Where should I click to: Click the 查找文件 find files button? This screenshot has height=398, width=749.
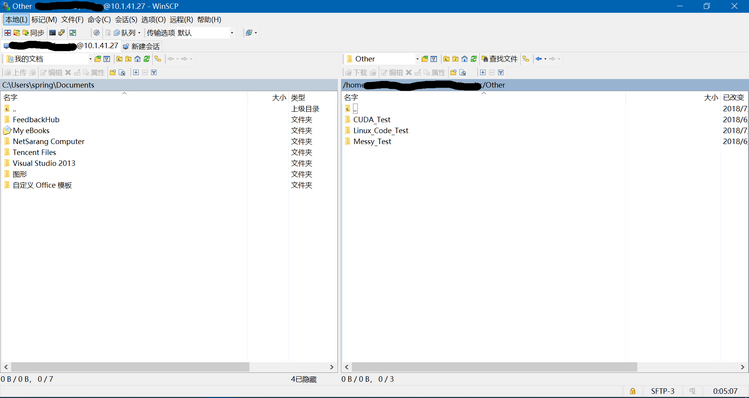(499, 59)
